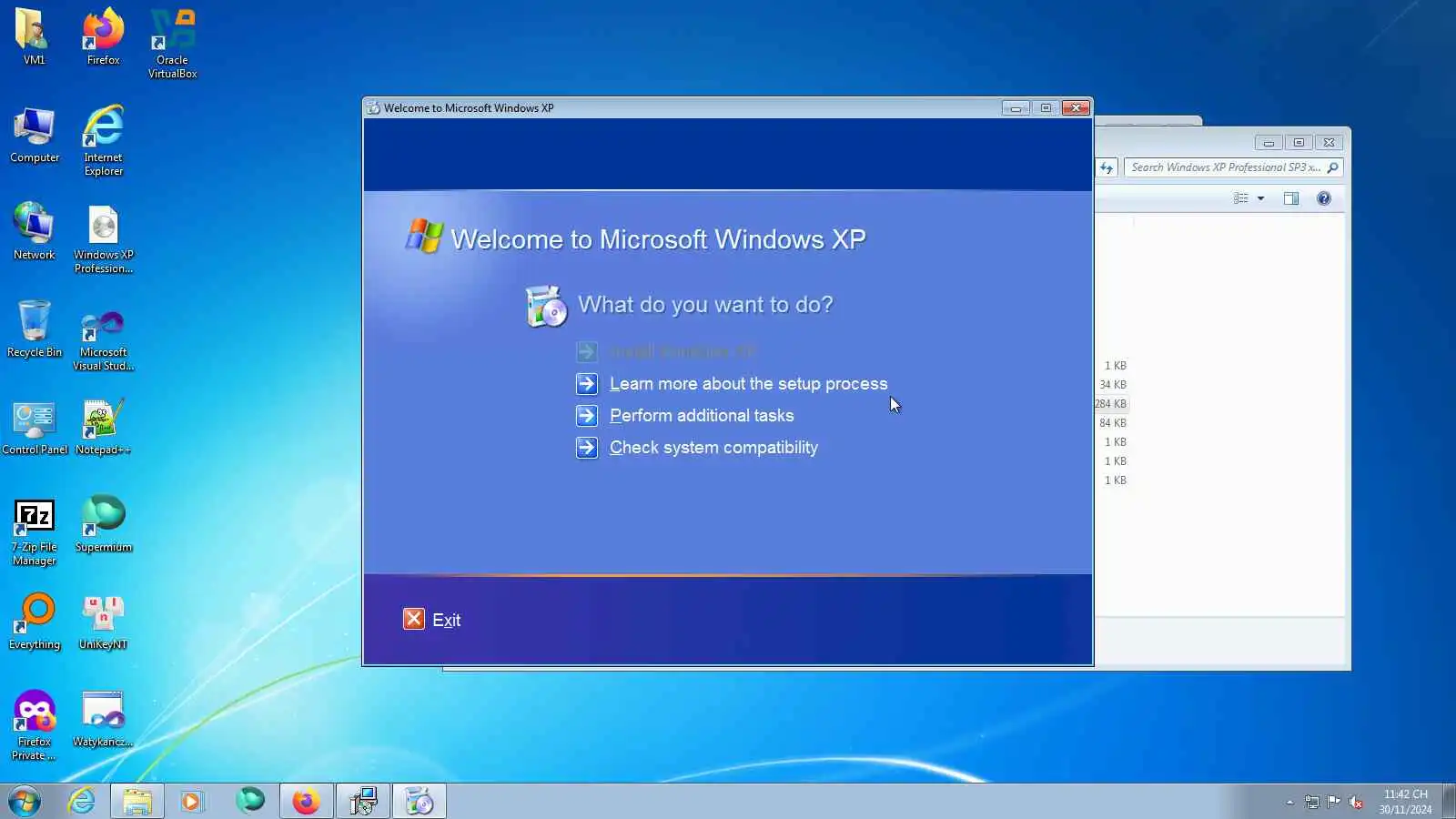This screenshot has width=1456, height=819.
Task: Open the VM1 folder on desktop
Action: tap(34, 36)
